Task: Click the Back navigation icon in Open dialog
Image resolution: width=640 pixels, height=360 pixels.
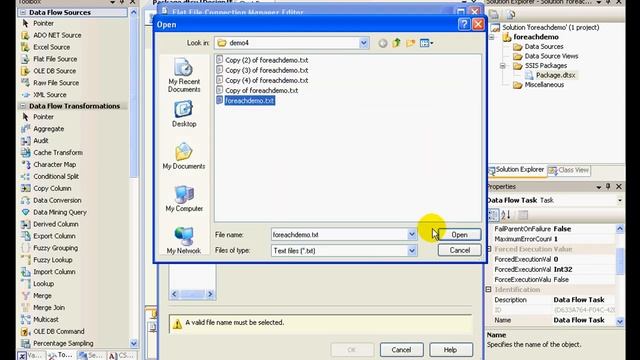Action: click(382, 43)
